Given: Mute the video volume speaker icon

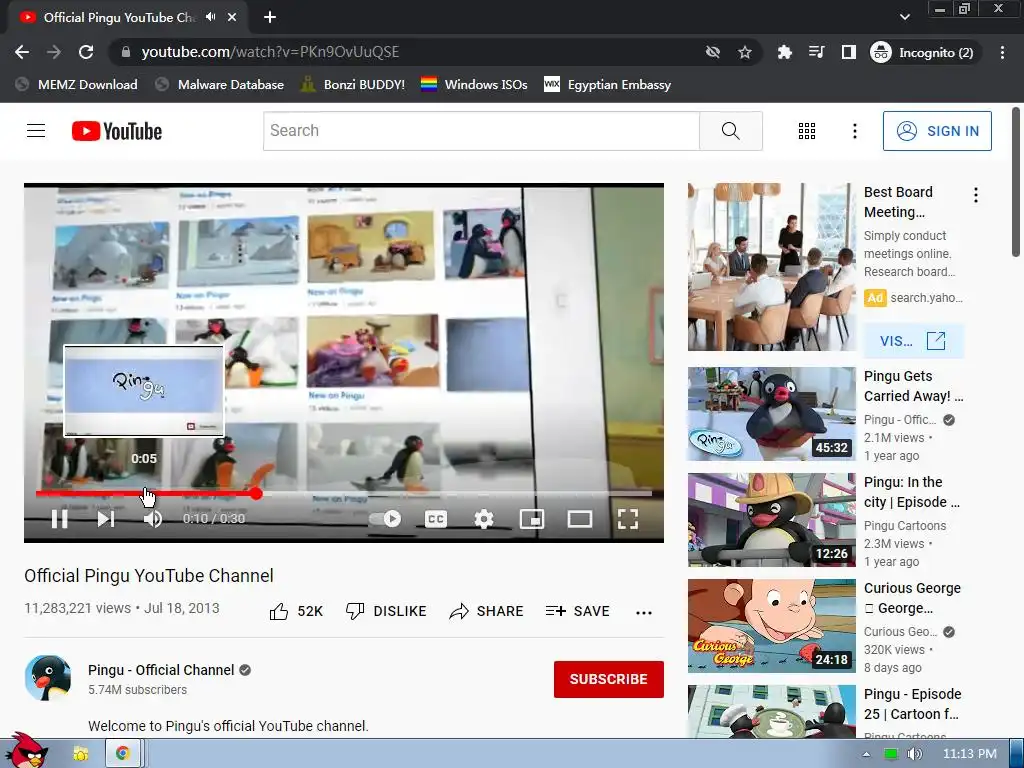Looking at the screenshot, I should pyautogui.click(x=153, y=519).
